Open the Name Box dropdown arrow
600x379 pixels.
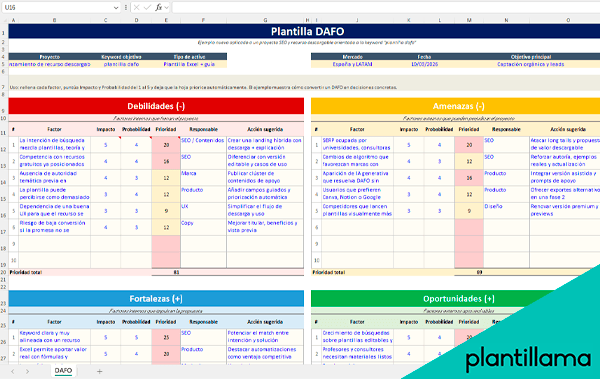[116, 8]
